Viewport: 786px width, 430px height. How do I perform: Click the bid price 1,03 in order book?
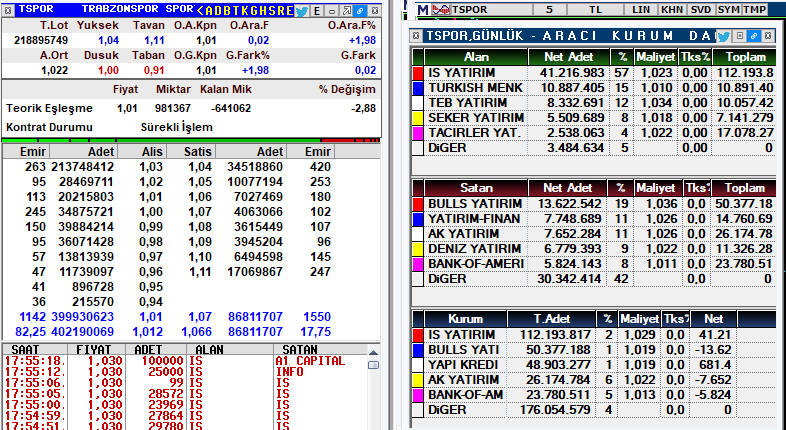pos(151,166)
